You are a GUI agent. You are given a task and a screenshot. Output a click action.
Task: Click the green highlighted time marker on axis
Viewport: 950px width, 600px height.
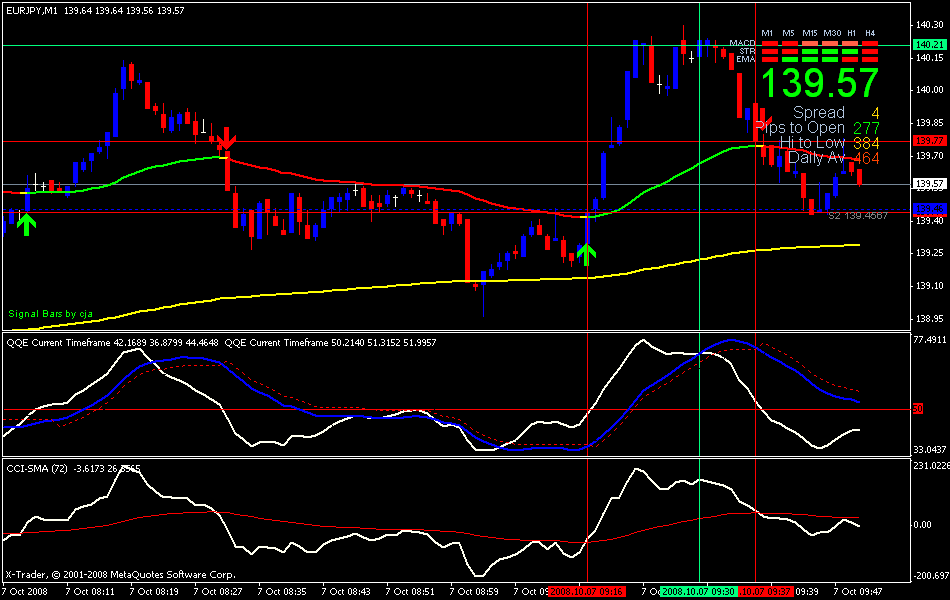[x=699, y=591]
